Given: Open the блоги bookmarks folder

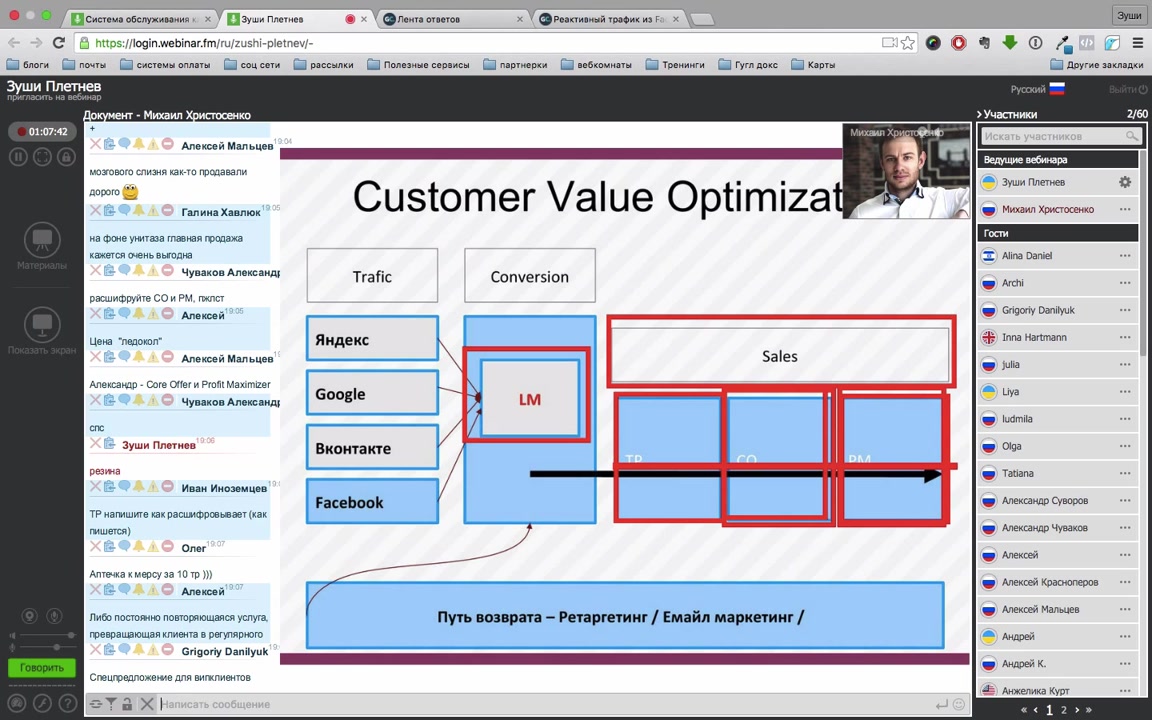Looking at the screenshot, I should pyautogui.click(x=28, y=65).
